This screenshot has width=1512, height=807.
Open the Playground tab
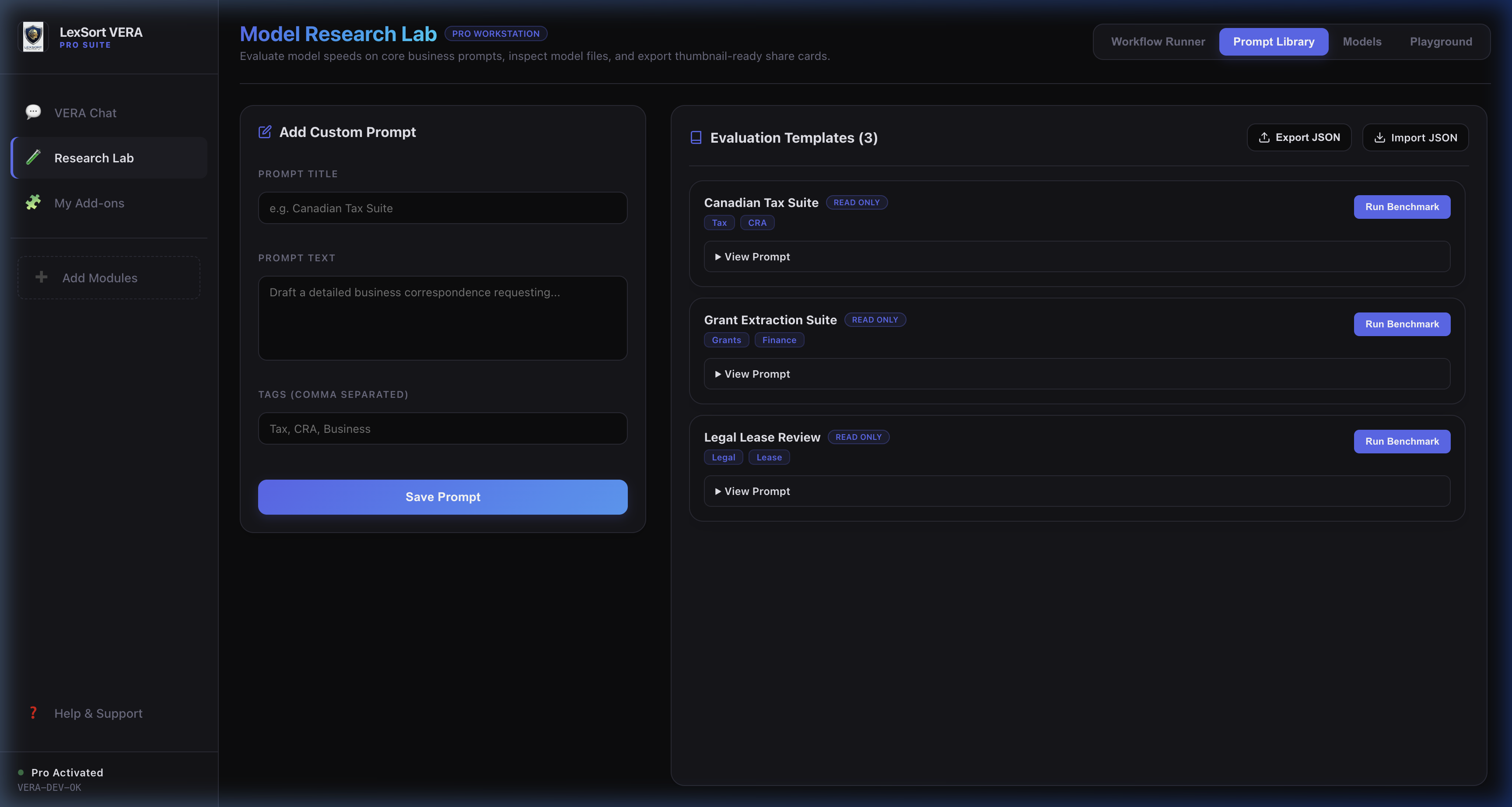tap(1441, 42)
